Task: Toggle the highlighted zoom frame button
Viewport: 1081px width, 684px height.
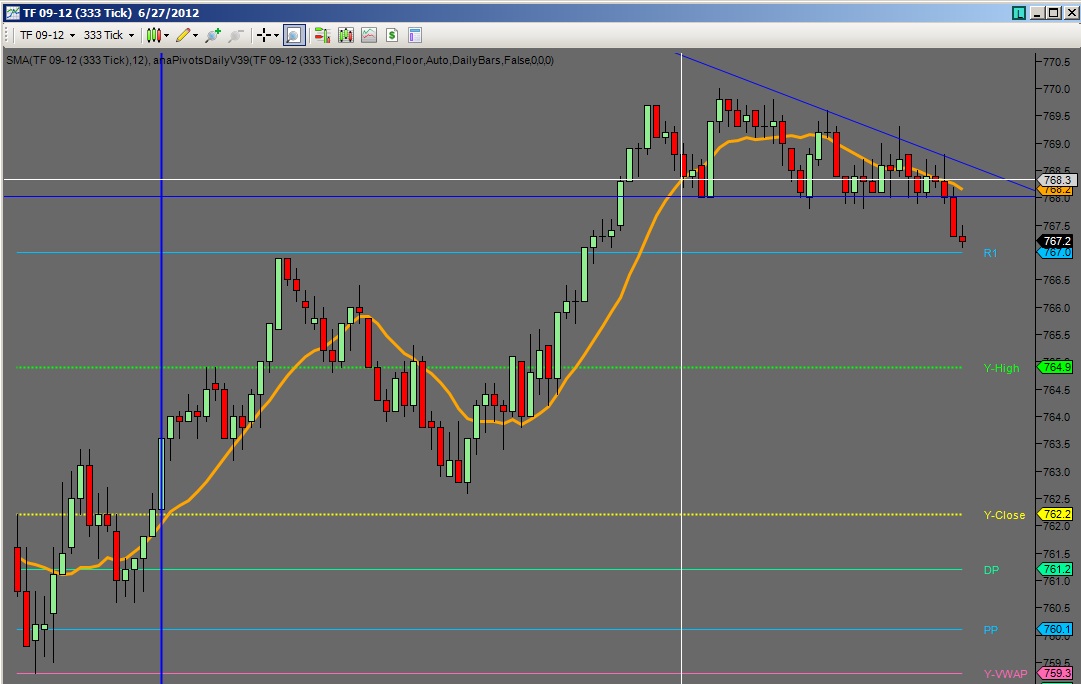Action: click(x=294, y=35)
